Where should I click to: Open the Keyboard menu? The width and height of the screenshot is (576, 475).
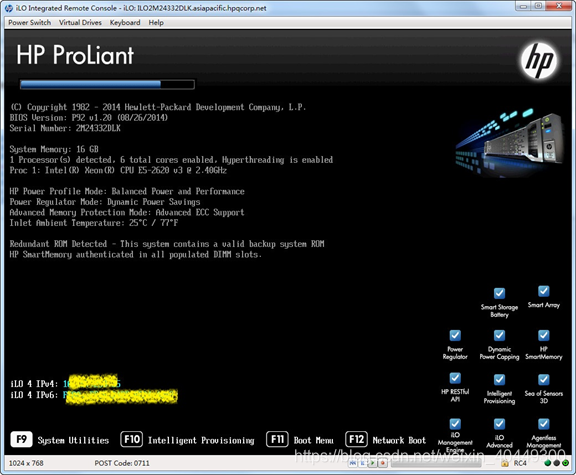125,22
